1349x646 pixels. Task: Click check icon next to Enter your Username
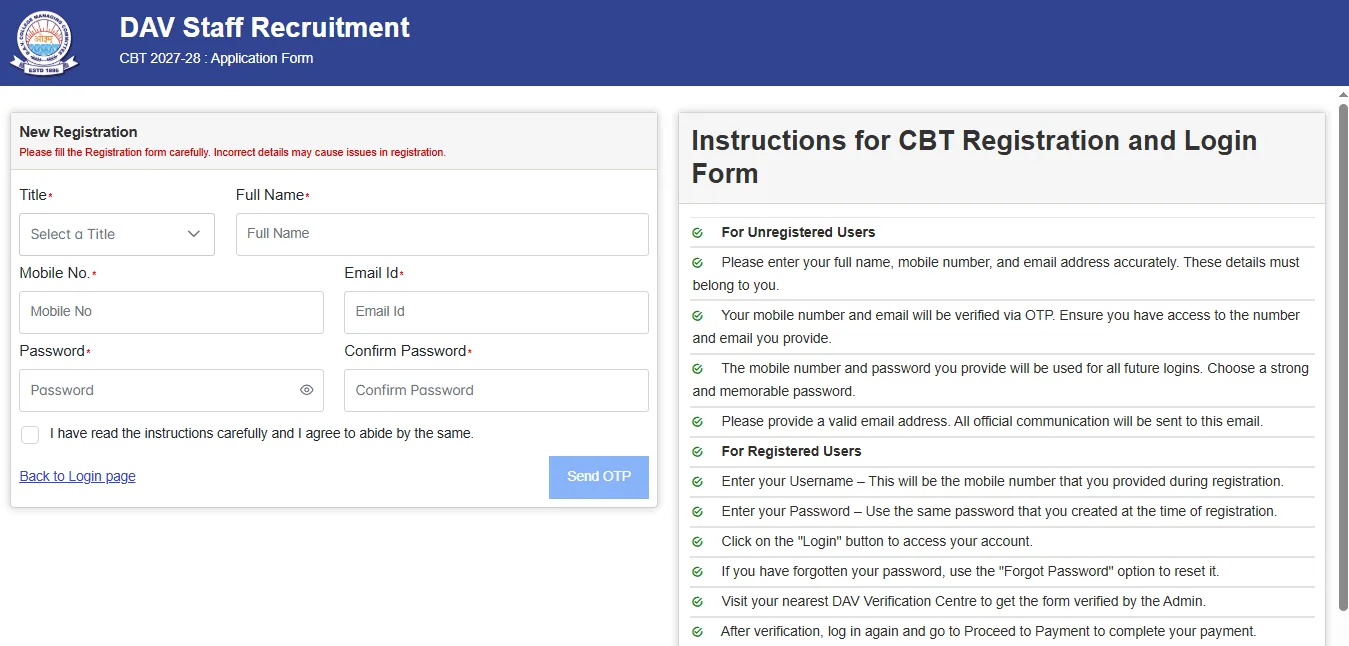point(698,482)
